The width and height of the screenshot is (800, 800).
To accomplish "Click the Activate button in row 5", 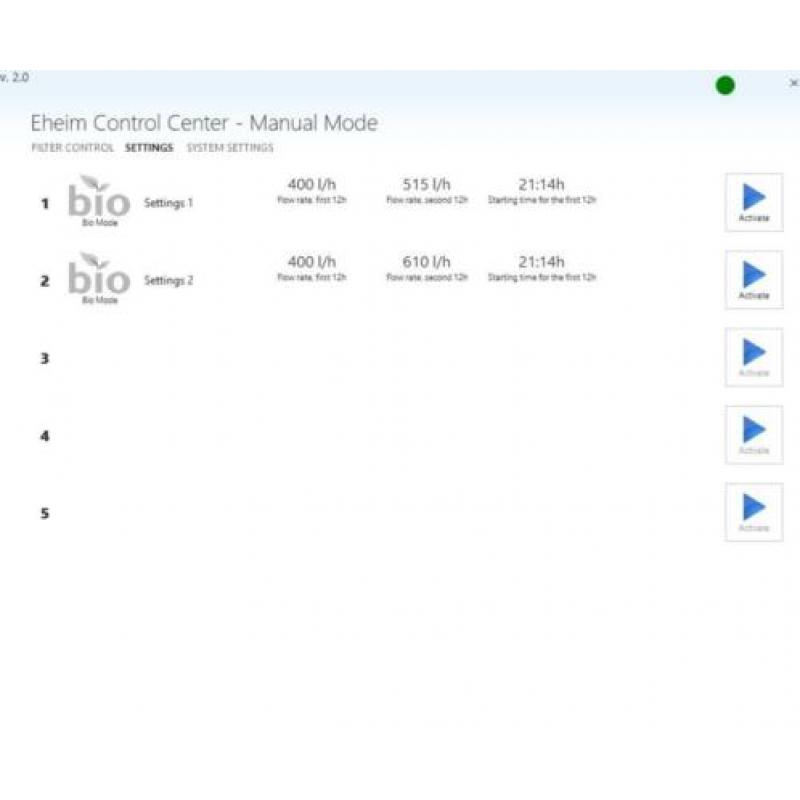I will point(754,513).
